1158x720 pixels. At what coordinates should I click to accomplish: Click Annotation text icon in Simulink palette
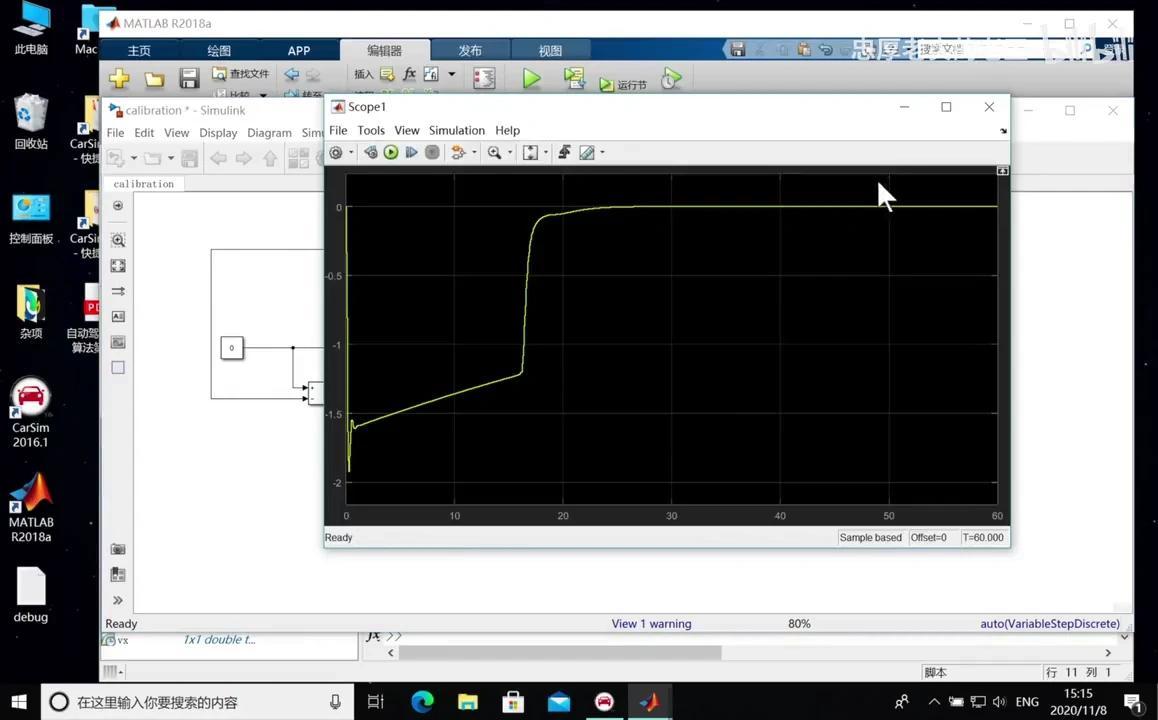[118, 316]
